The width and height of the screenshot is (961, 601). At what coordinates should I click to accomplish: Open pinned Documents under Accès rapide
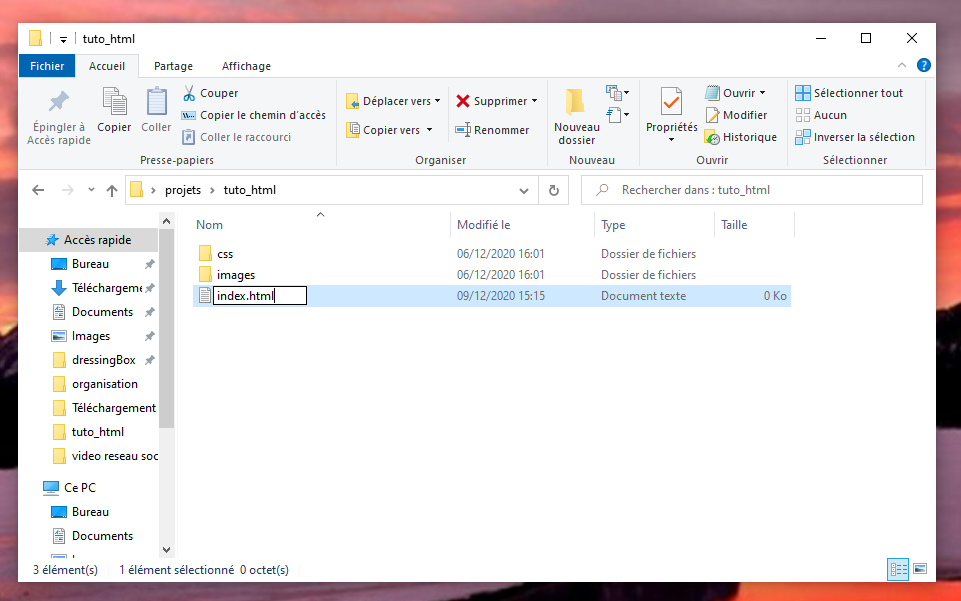coord(102,312)
